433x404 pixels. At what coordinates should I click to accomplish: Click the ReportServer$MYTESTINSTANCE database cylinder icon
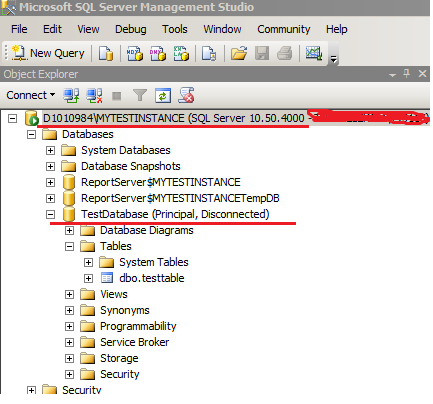point(69,182)
